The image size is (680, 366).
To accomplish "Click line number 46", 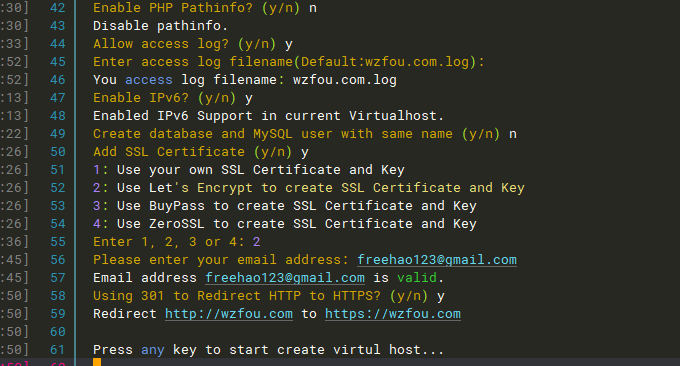I will coord(58,80).
